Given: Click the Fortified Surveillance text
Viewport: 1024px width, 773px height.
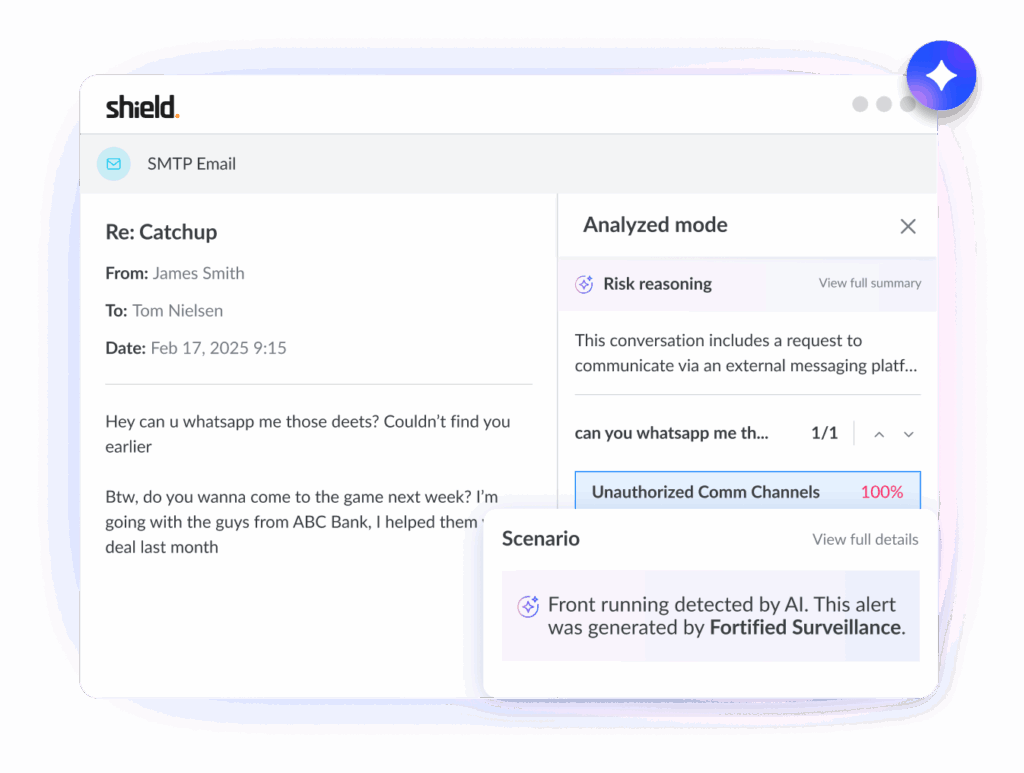Looking at the screenshot, I should pos(805,628).
